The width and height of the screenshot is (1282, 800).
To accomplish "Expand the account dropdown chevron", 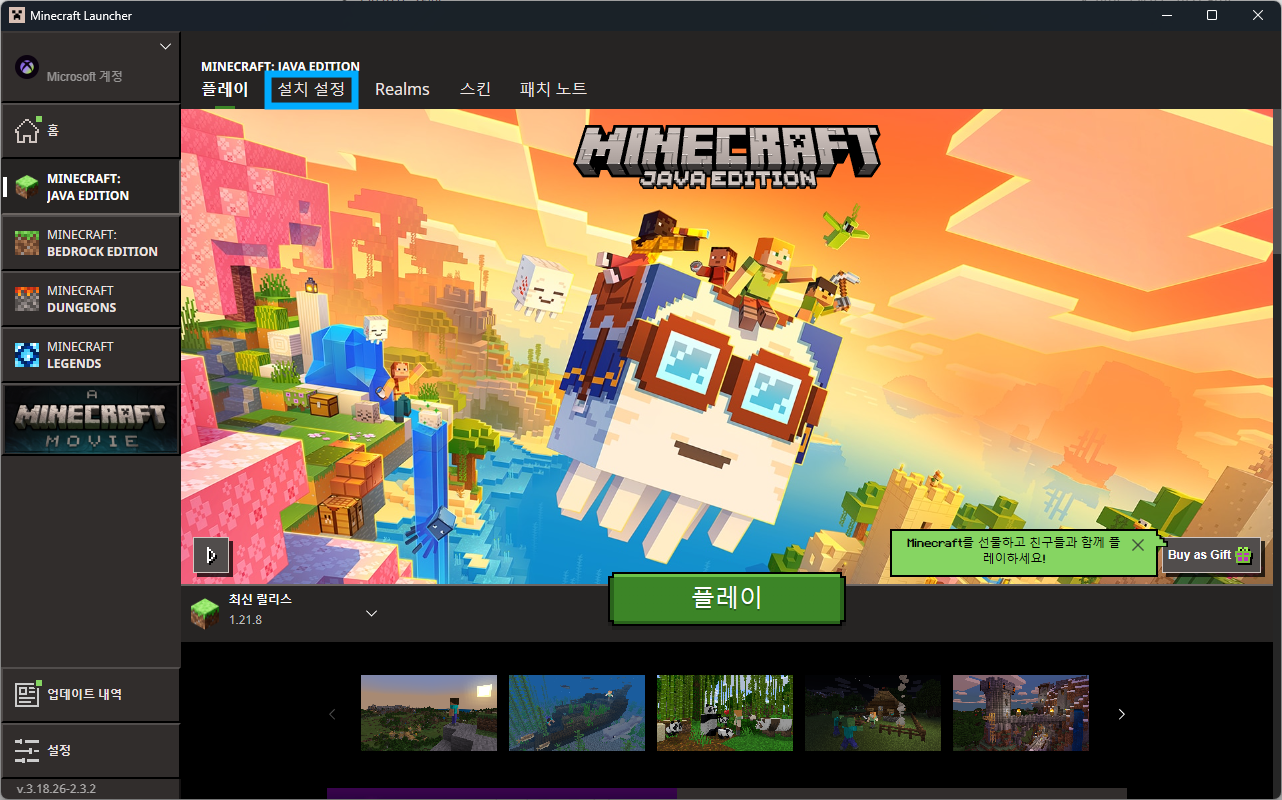I will (166, 46).
